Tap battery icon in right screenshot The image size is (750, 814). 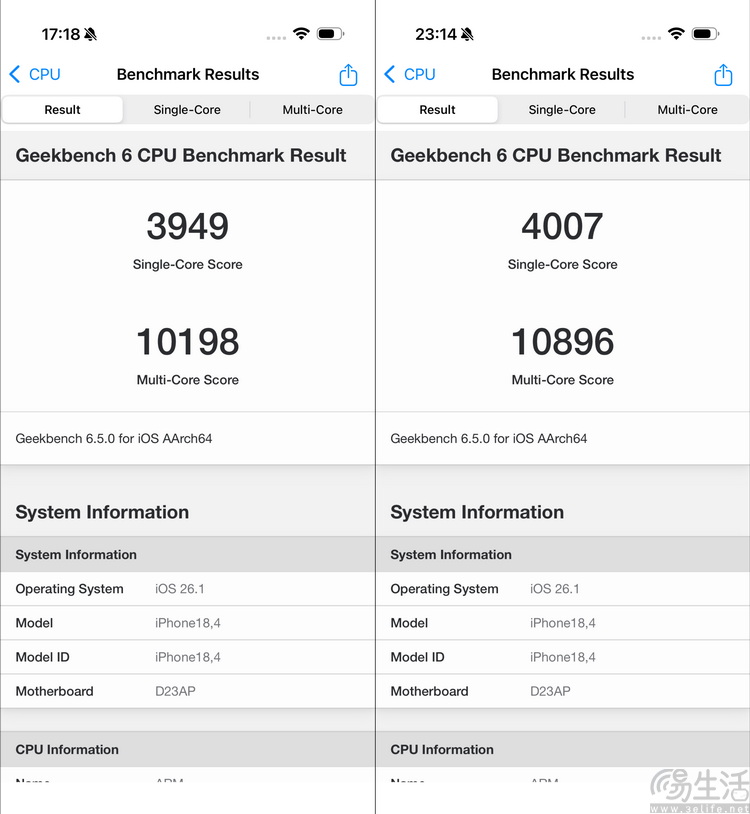[x=705, y=34]
